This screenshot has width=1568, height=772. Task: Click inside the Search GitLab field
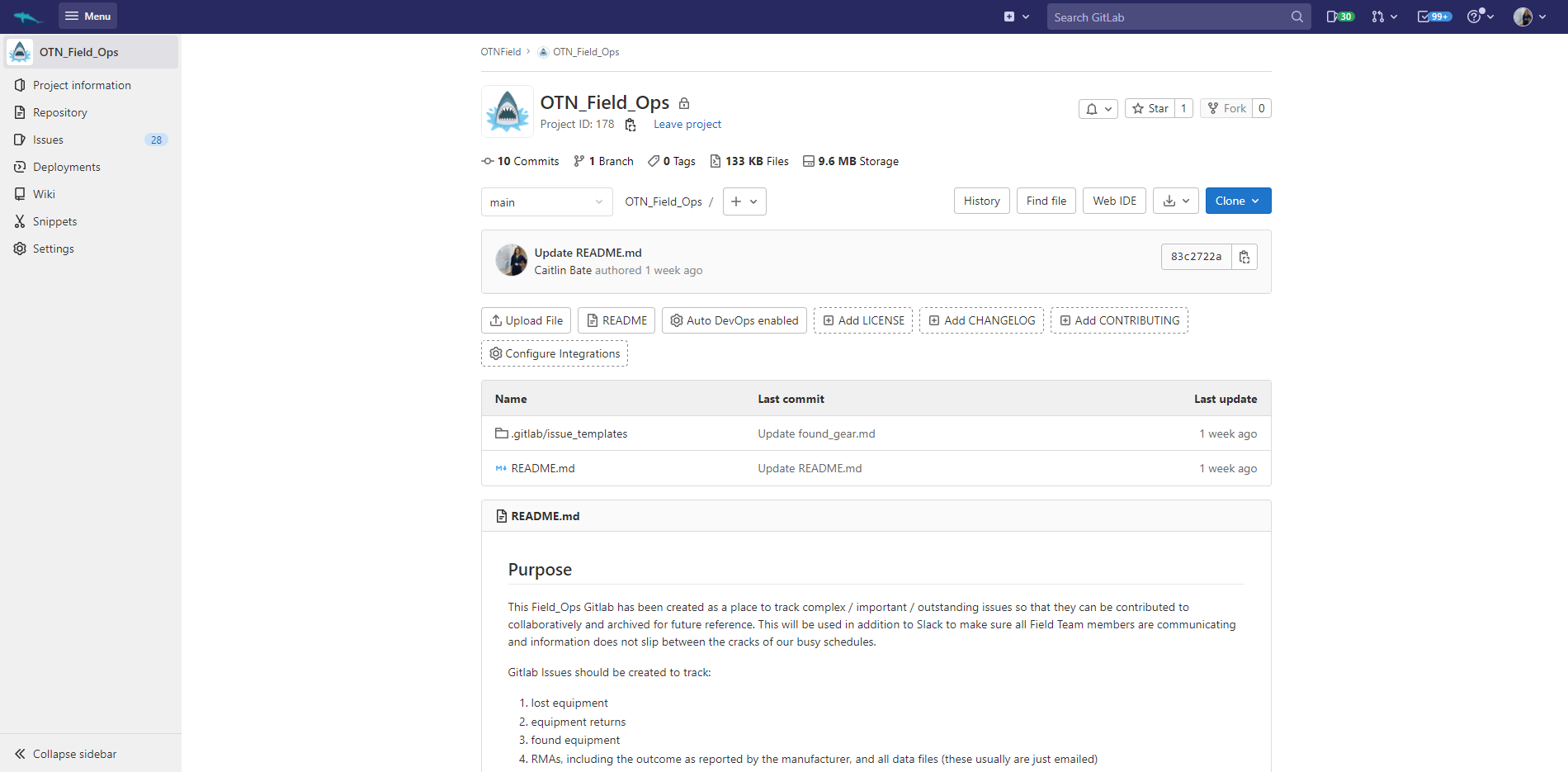click(x=1178, y=17)
